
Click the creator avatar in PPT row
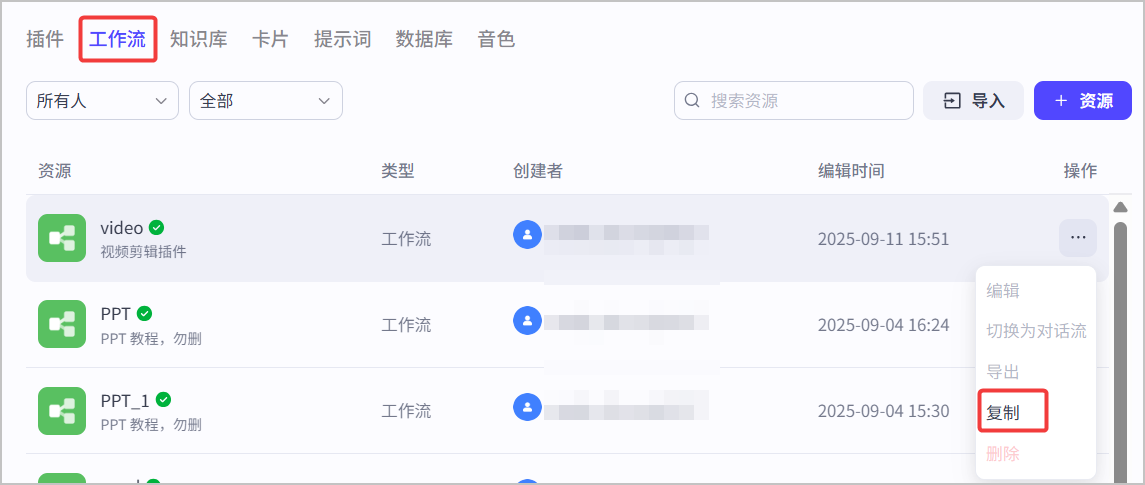[527, 321]
